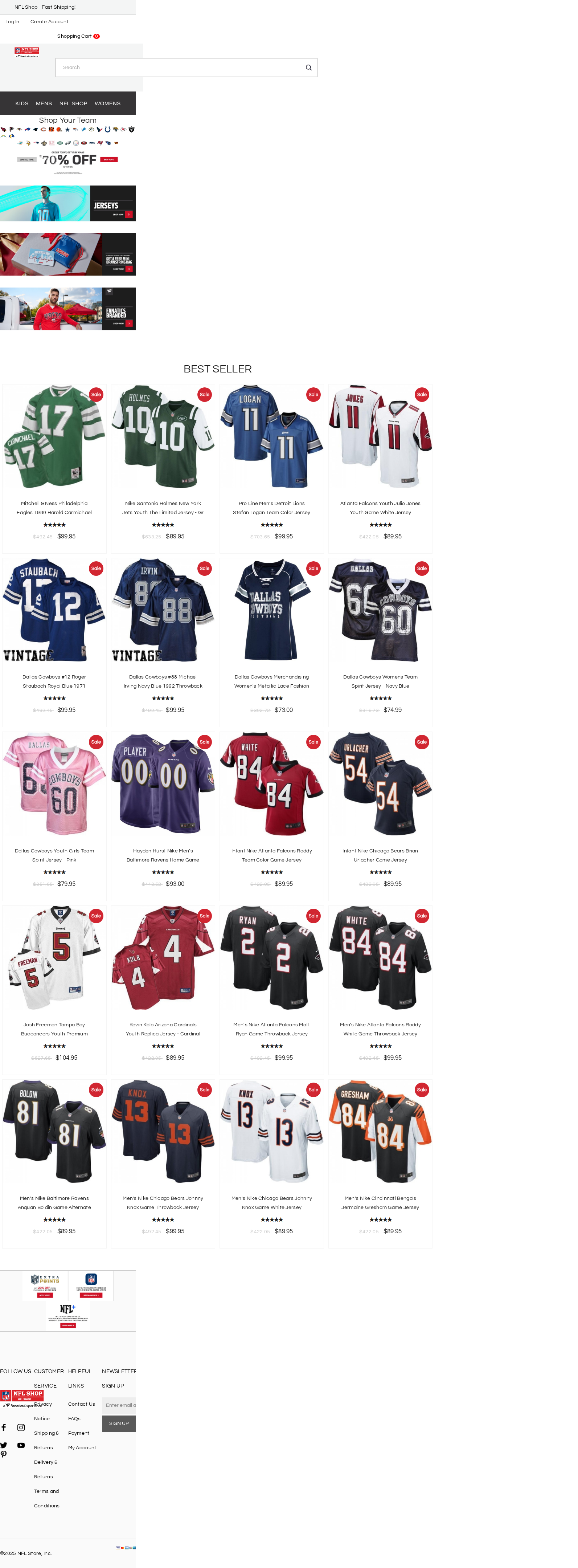The image size is (578, 1568).
Task: Select the Indianapolis Colts horseshoe logo
Action: pos(108,129)
